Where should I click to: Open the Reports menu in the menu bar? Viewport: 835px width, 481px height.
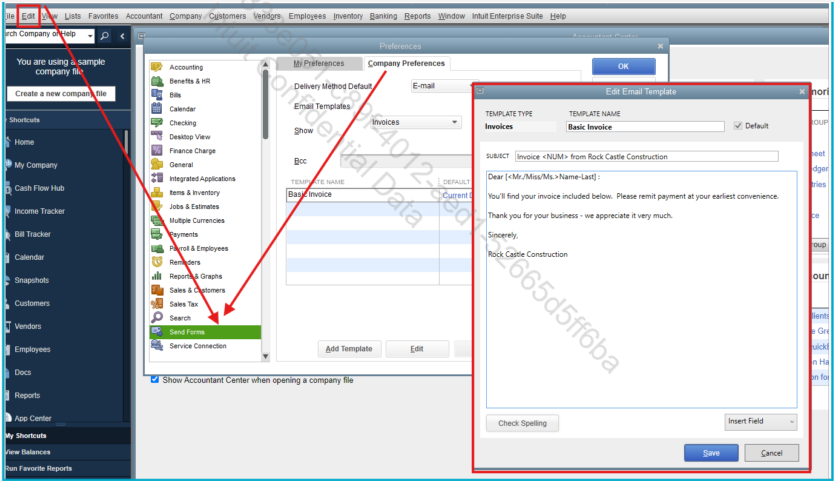coord(417,16)
